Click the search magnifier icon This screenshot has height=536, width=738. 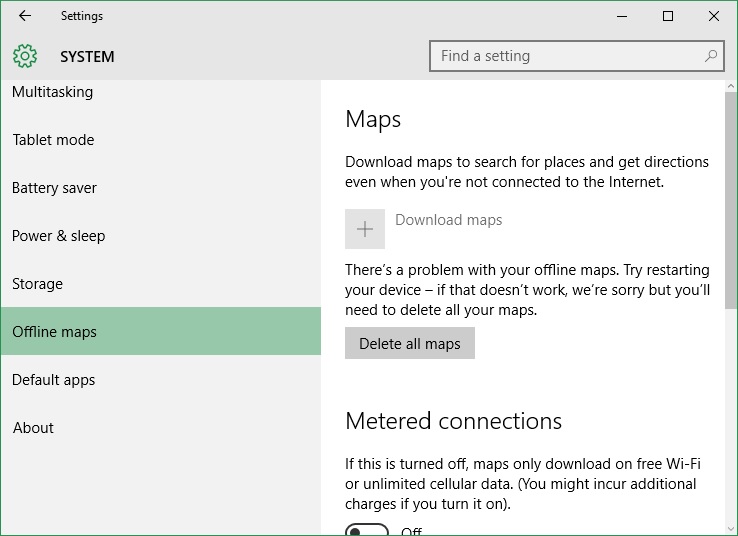pyautogui.click(x=711, y=56)
